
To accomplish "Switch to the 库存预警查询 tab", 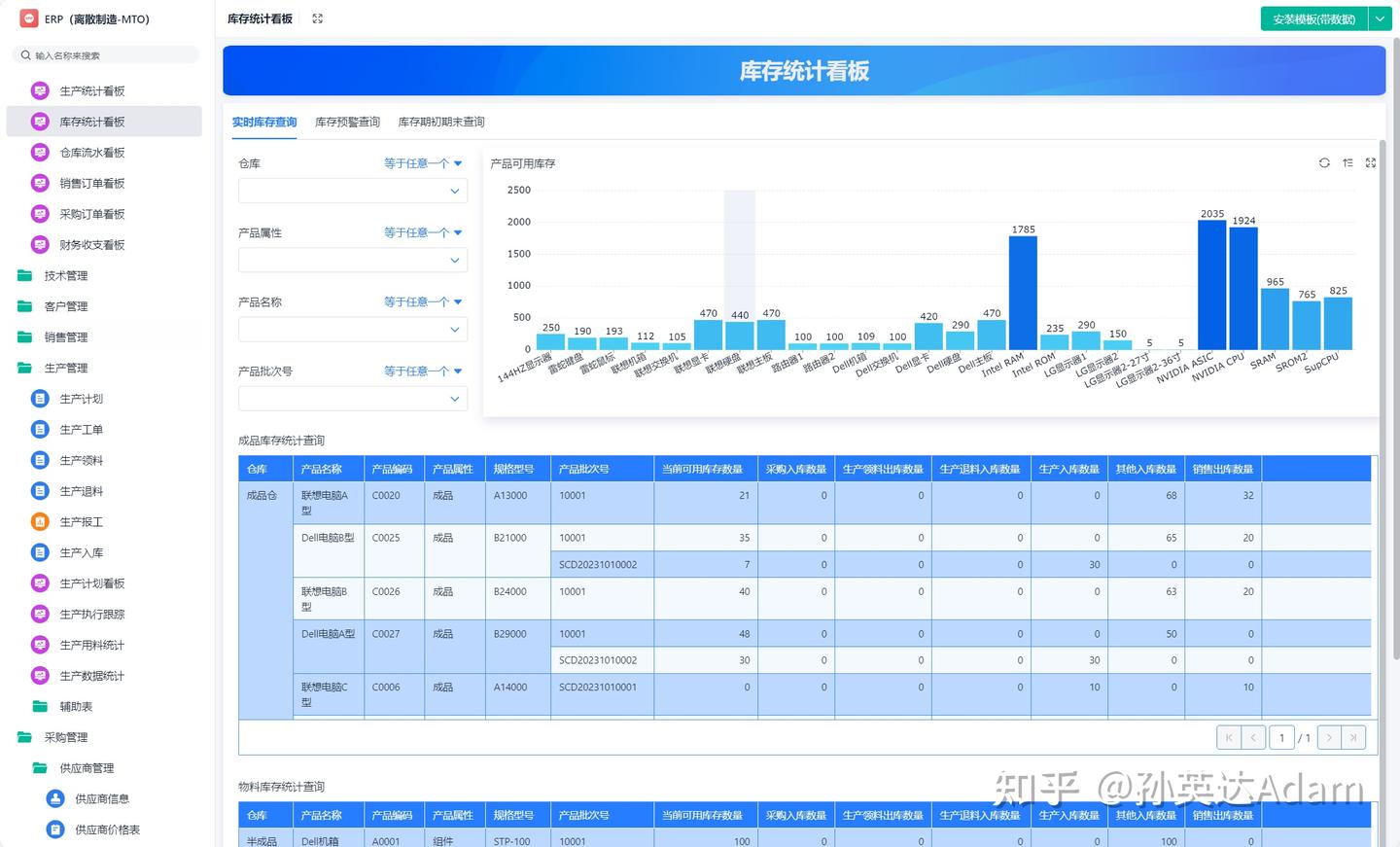I will click(x=347, y=122).
